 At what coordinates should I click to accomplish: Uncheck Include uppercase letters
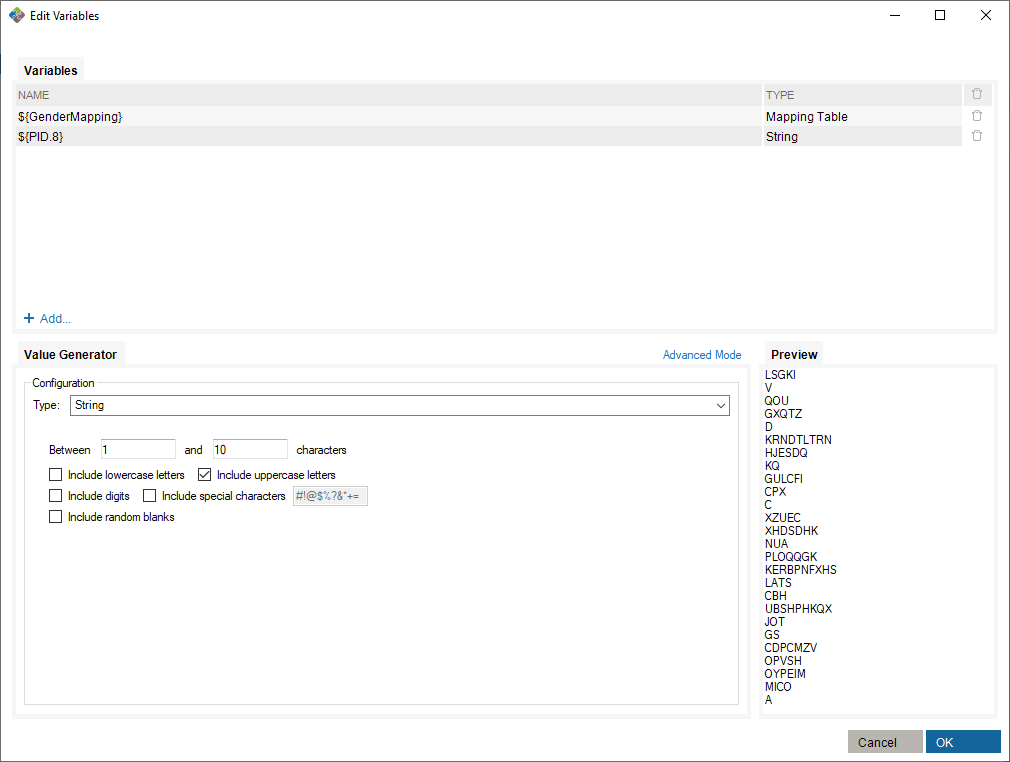tap(204, 475)
